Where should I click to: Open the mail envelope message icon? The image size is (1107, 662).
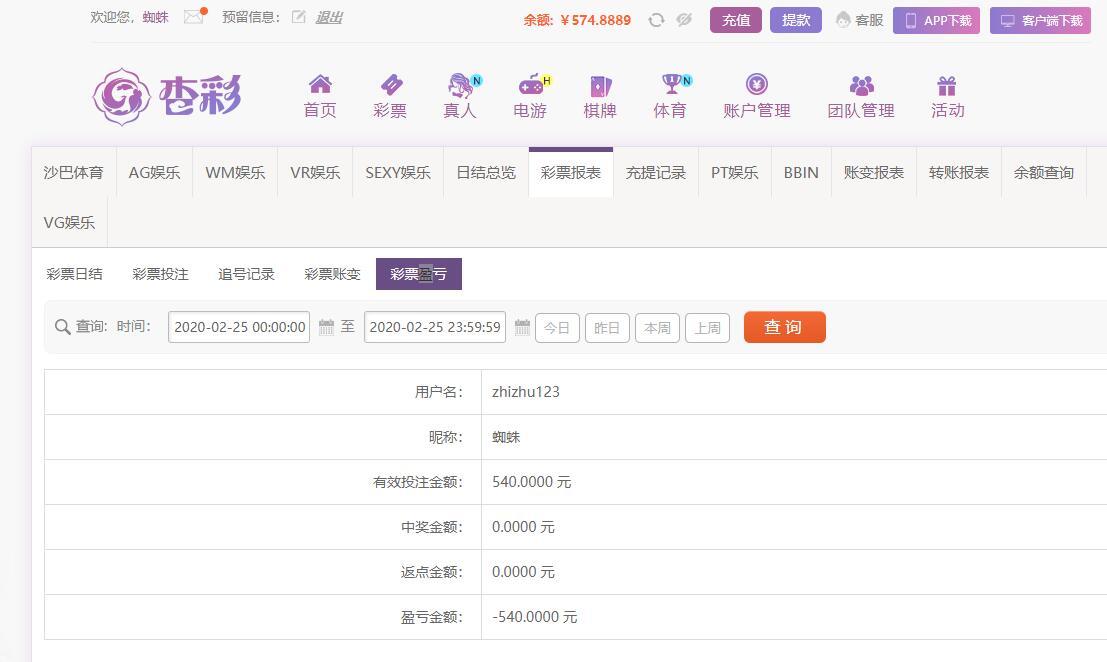193,17
